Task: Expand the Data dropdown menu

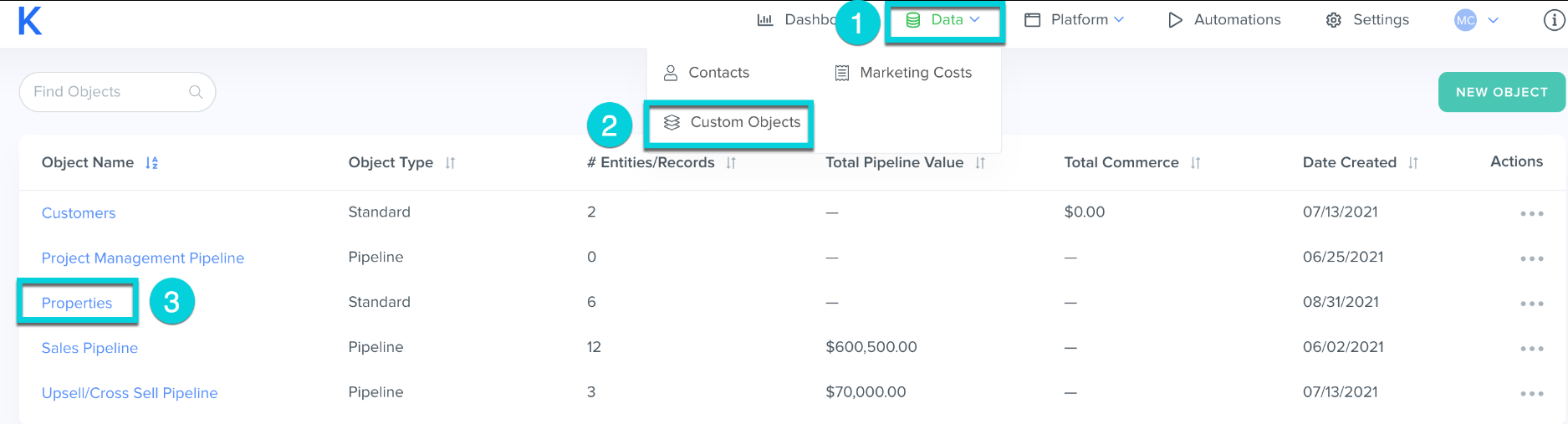Action: point(945,20)
